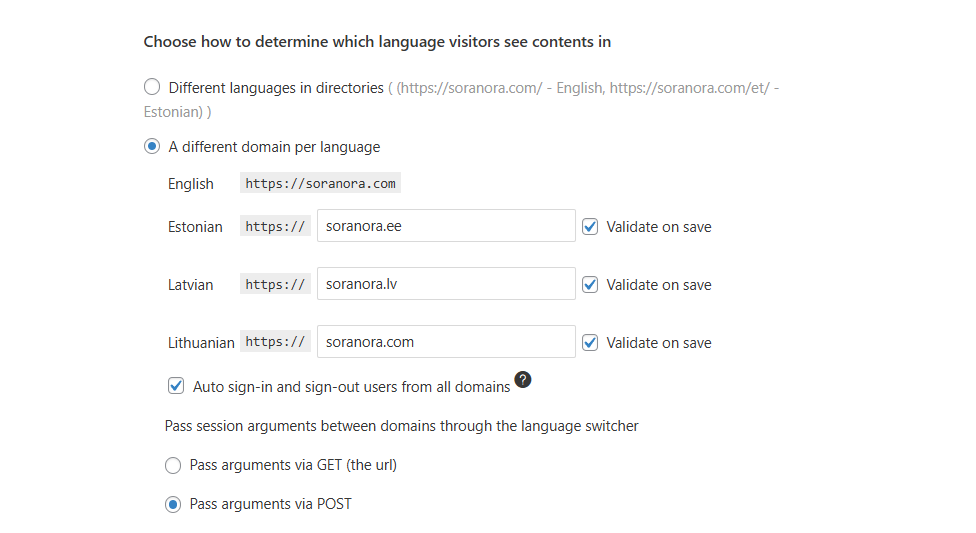Edit the Estonian domain field soranora.ee
The width and height of the screenshot is (976, 533).
(446, 225)
